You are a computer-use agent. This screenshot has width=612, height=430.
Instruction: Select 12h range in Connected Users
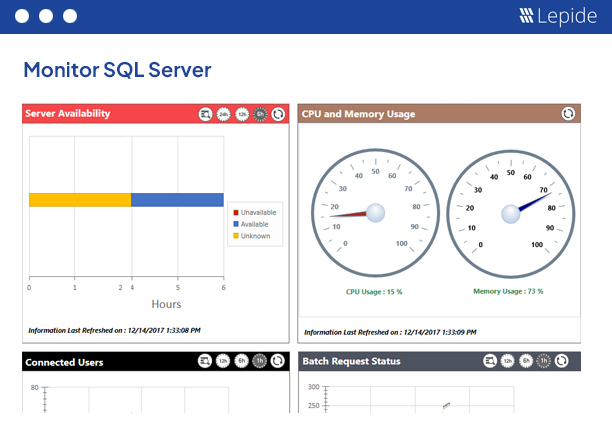pos(223,361)
